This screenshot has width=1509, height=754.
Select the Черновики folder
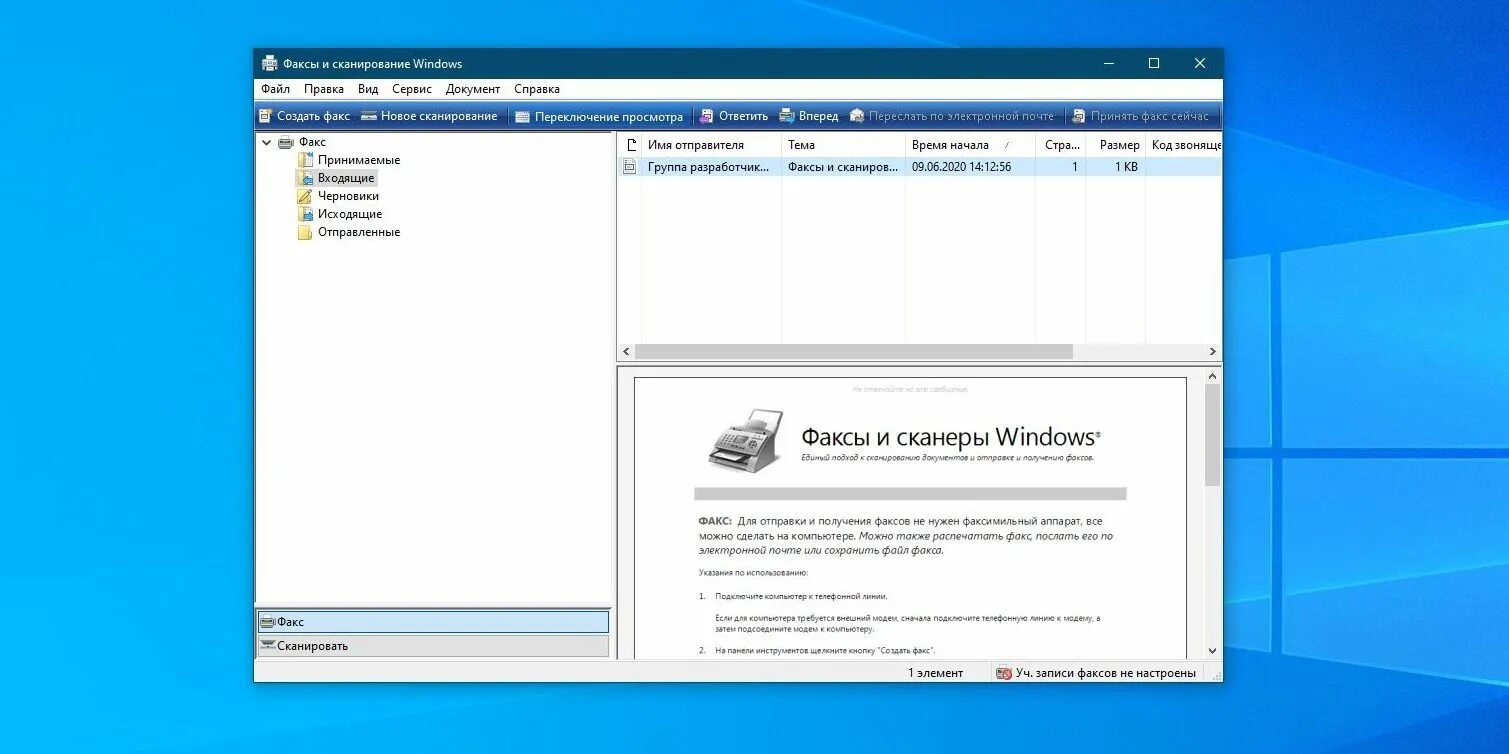pyautogui.click(x=348, y=196)
